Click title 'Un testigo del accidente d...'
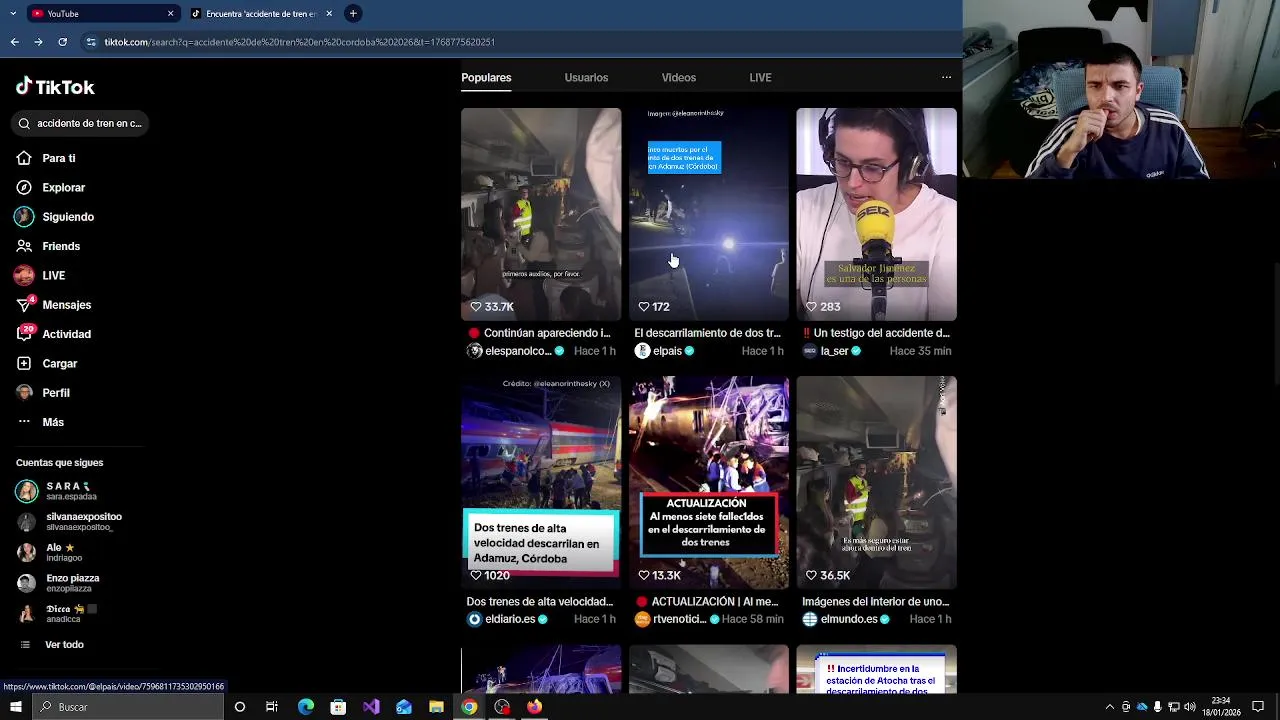This screenshot has height=720, width=1280. coord(876,333)
